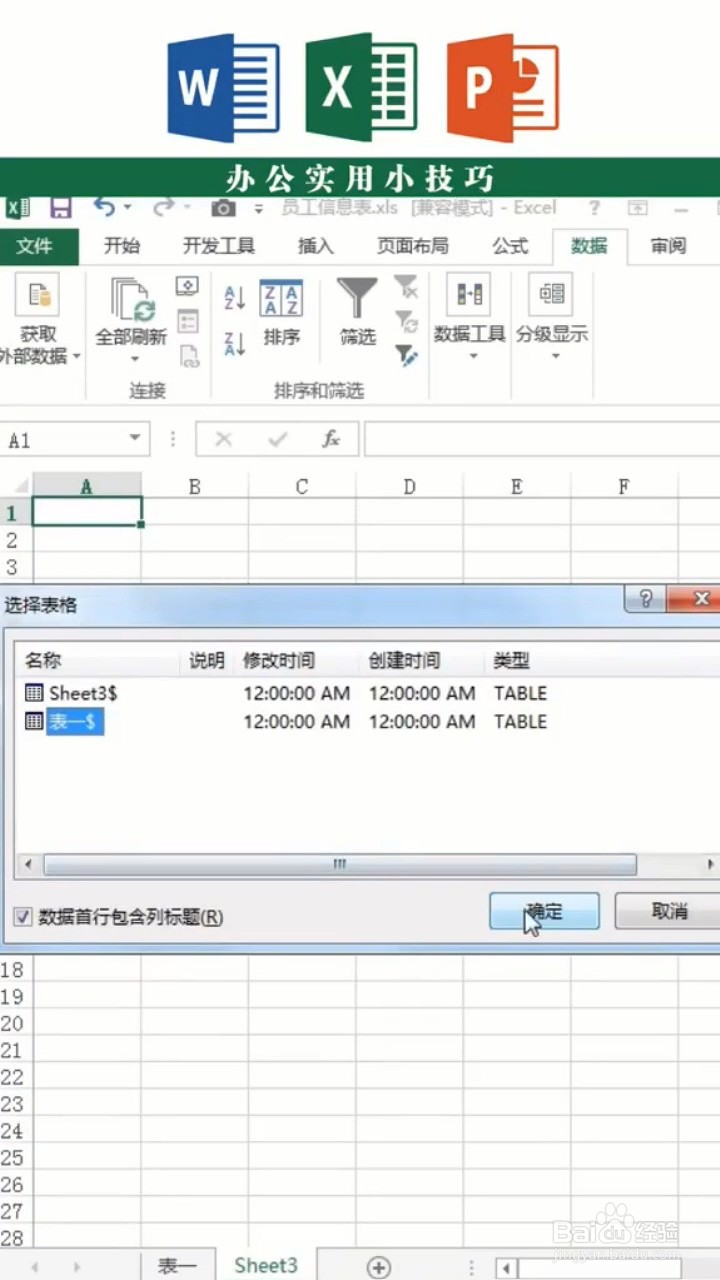This screenshot has width=720, height=1280.
Task: Click the Cancel (取消) button
Action: 669,911
